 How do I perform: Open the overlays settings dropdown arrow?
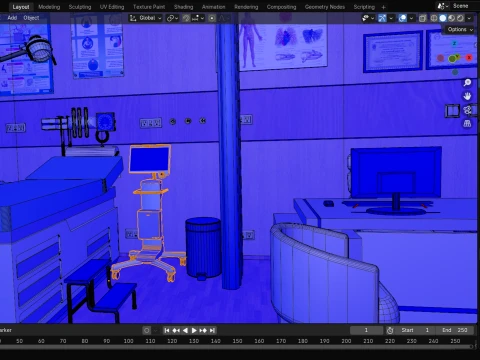click(x=411, y=18)
